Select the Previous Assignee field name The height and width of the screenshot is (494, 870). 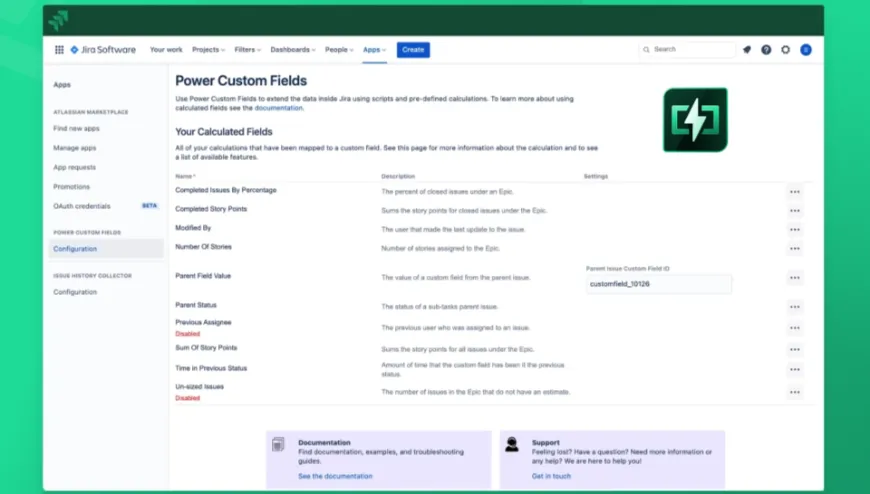203,322
